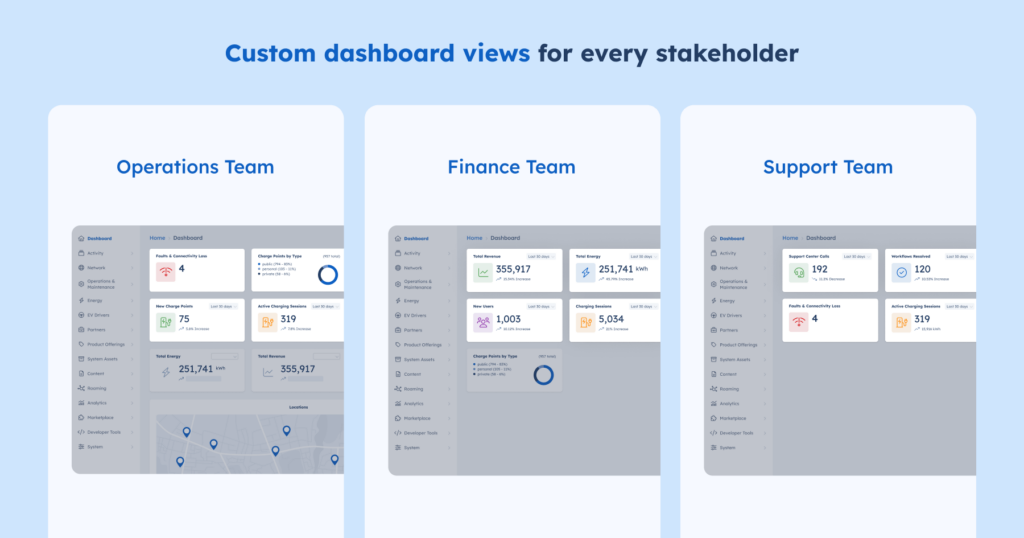This screenshot has width=1024, height=538.
Task: Open Last 30 days dropdown on Finance Total Revenue card
Action: [541, 257]
